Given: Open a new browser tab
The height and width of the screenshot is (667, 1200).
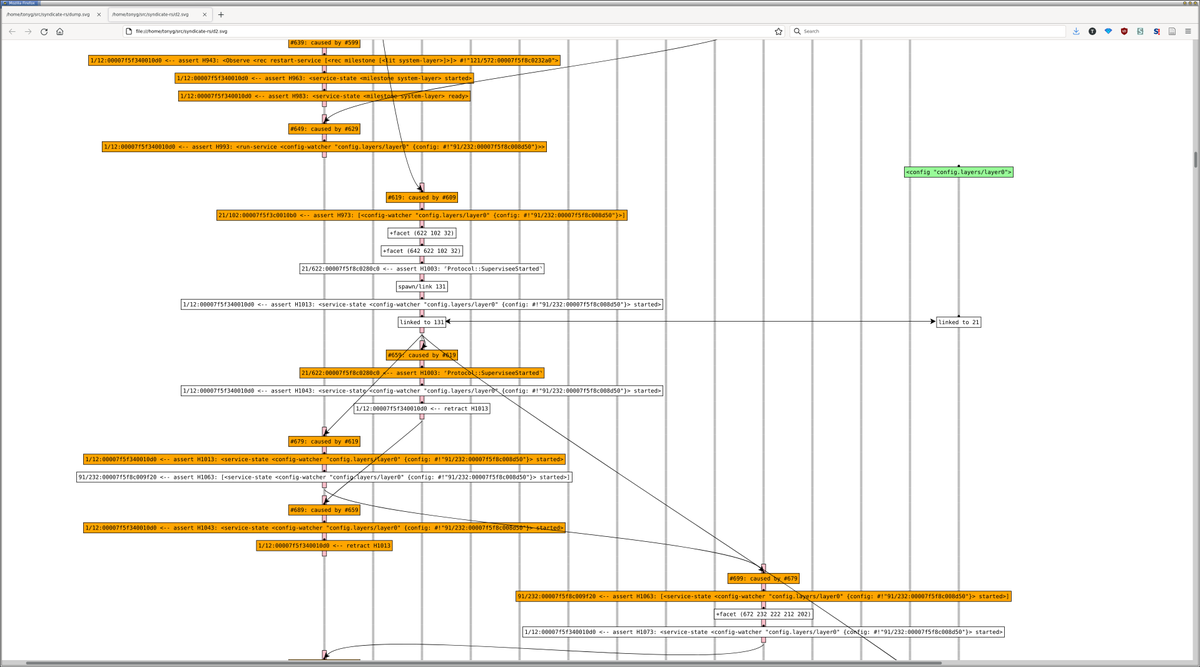Looking at the screenshot, I should pos(221,15).
